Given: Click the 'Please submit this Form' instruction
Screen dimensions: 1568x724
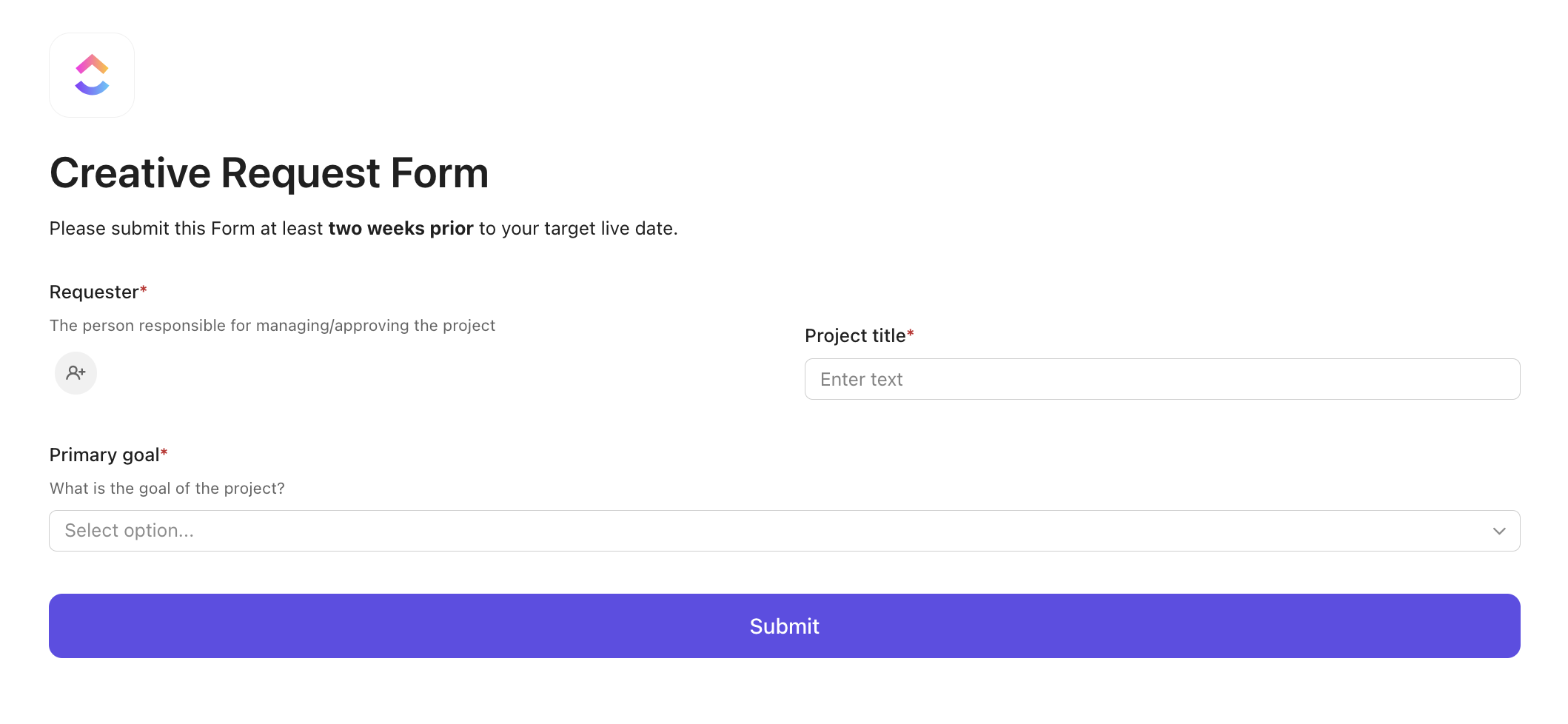Looking at the screenshot, I should tap(185, 229).
